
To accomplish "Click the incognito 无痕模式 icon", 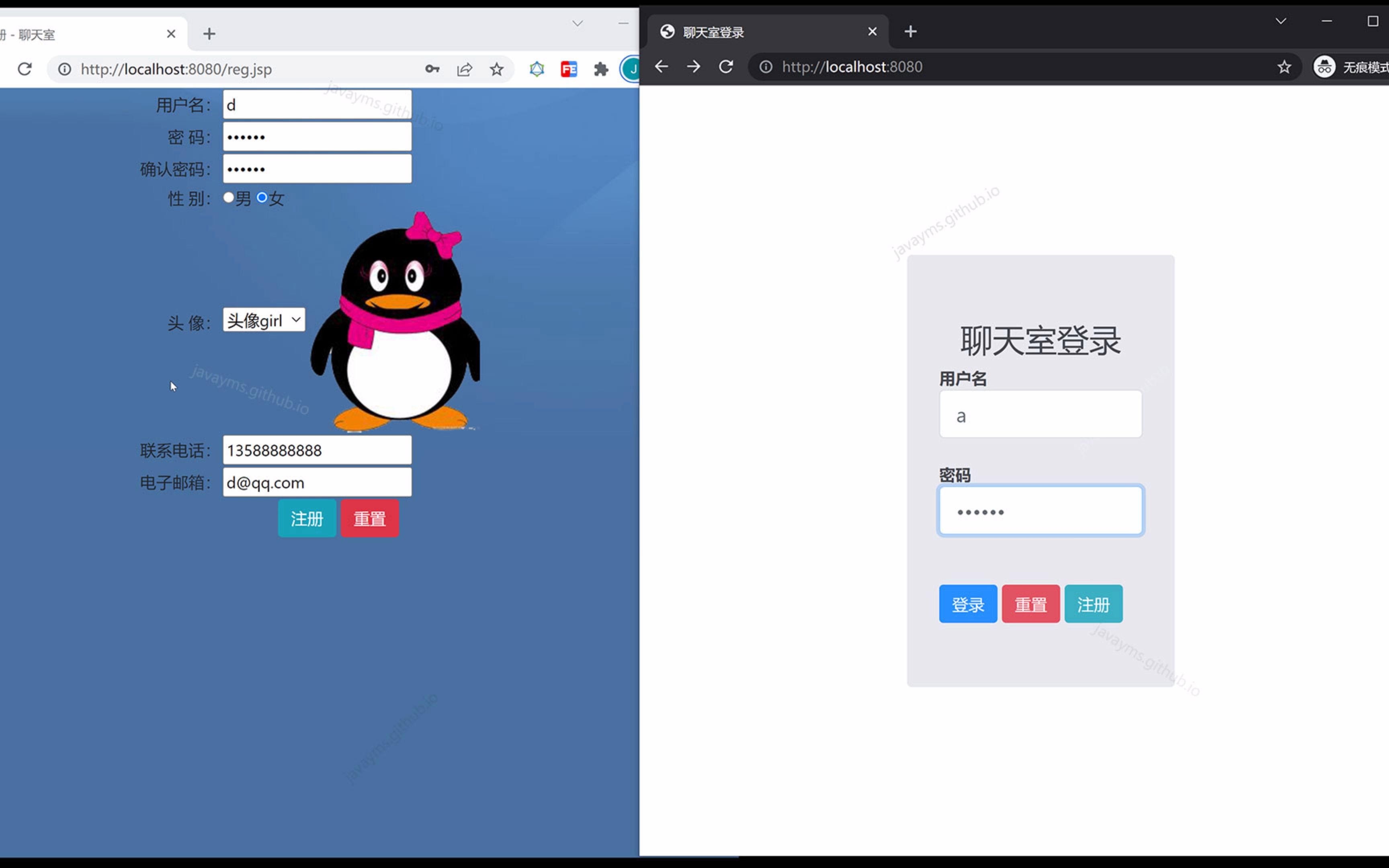I will [x=1325, y=67].
